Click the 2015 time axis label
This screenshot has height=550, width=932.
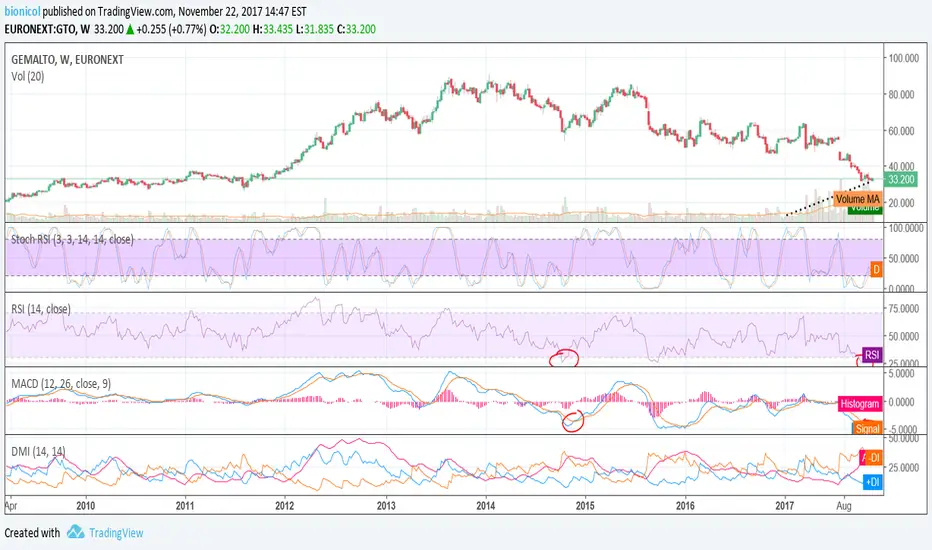[585, 506]
